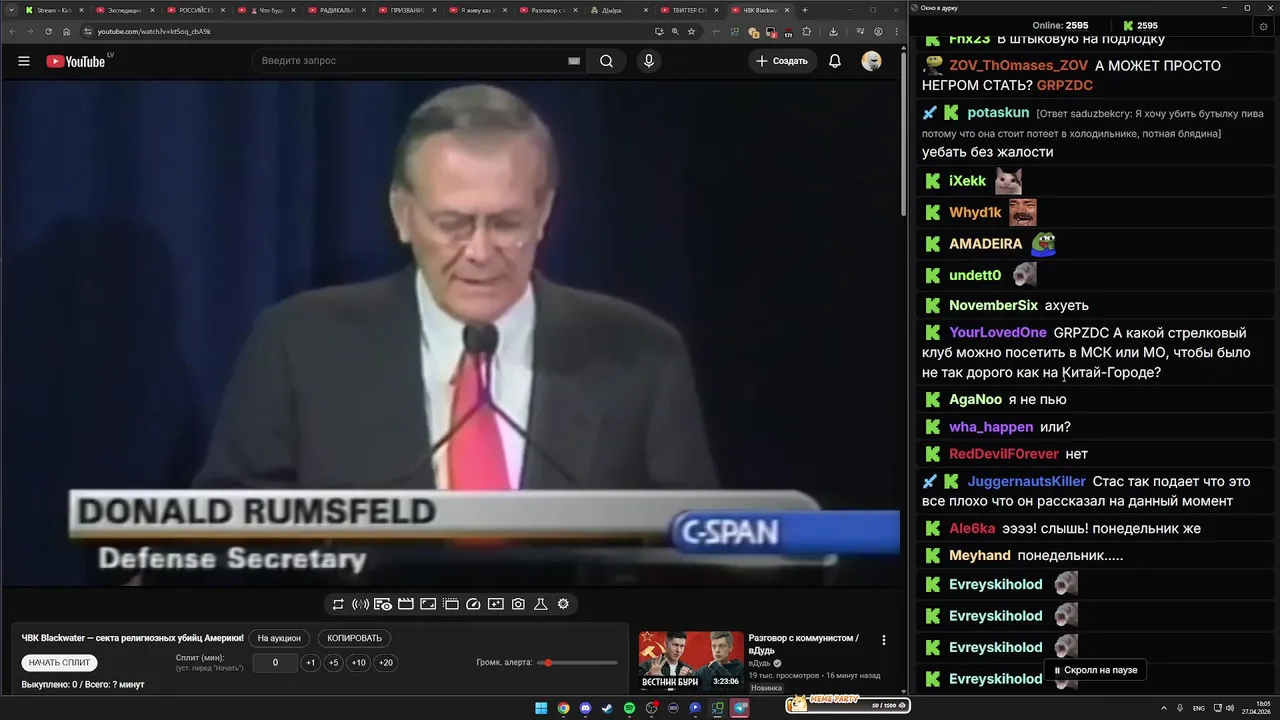Click the Создать create button

[781, 61]
